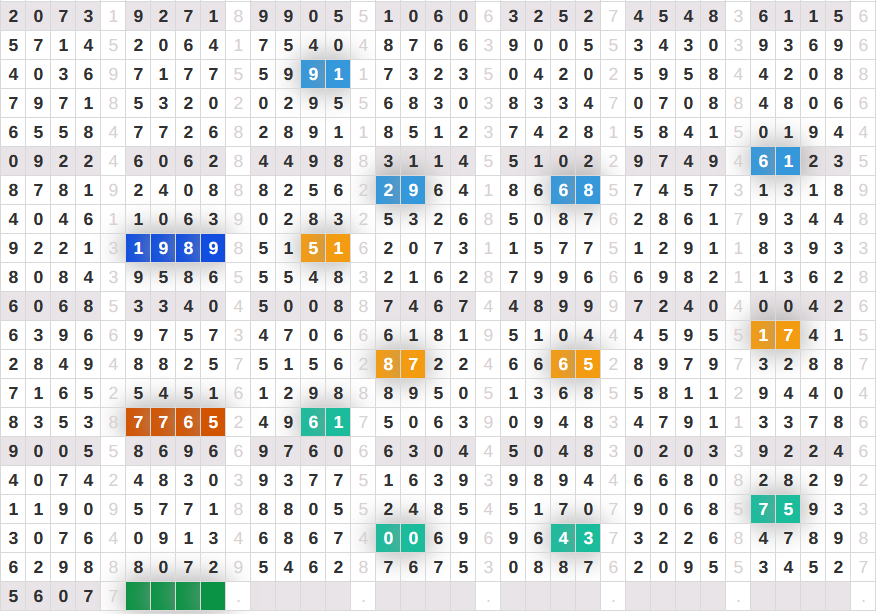Click the teal 1 in the teal 61 pair

coord(339,422)
